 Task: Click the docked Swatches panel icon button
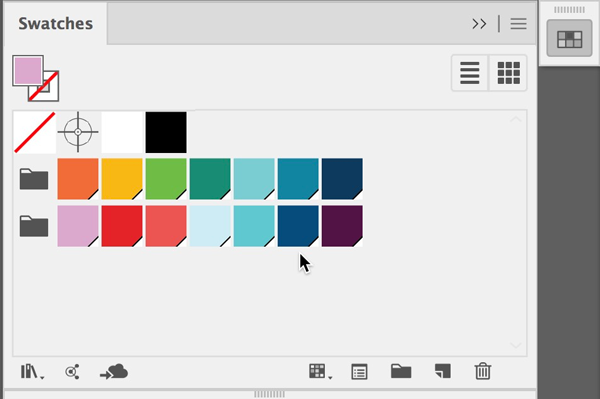pos(569,38)
